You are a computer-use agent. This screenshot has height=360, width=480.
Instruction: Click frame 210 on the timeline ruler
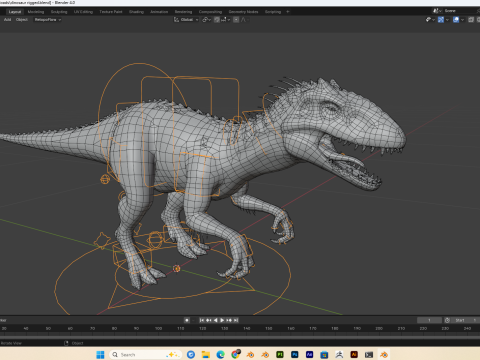point(401,328)
